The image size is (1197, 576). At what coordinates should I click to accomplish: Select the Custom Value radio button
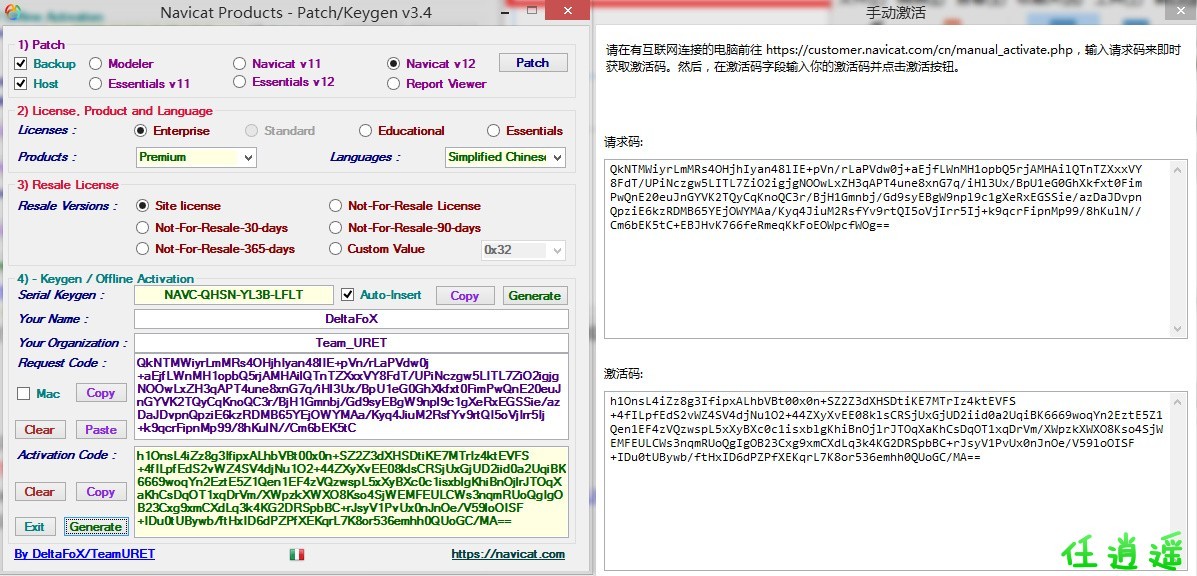point(335,249)
